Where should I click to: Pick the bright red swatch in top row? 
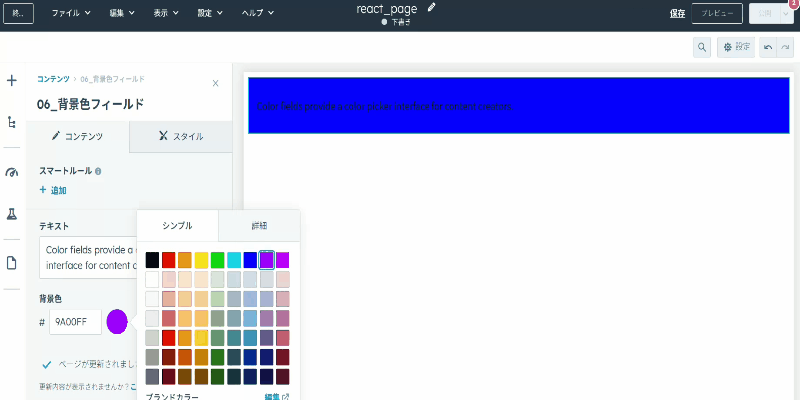[x=168, y=260]
